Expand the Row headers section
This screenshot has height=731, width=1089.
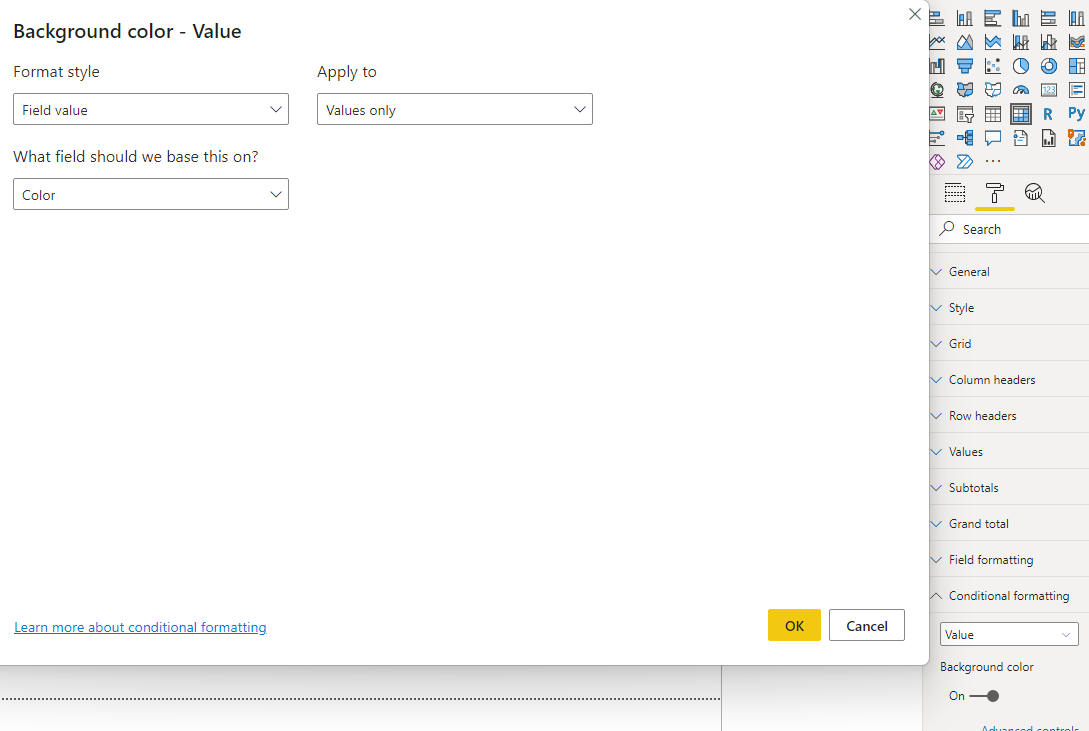click(x=1009, y=416)
